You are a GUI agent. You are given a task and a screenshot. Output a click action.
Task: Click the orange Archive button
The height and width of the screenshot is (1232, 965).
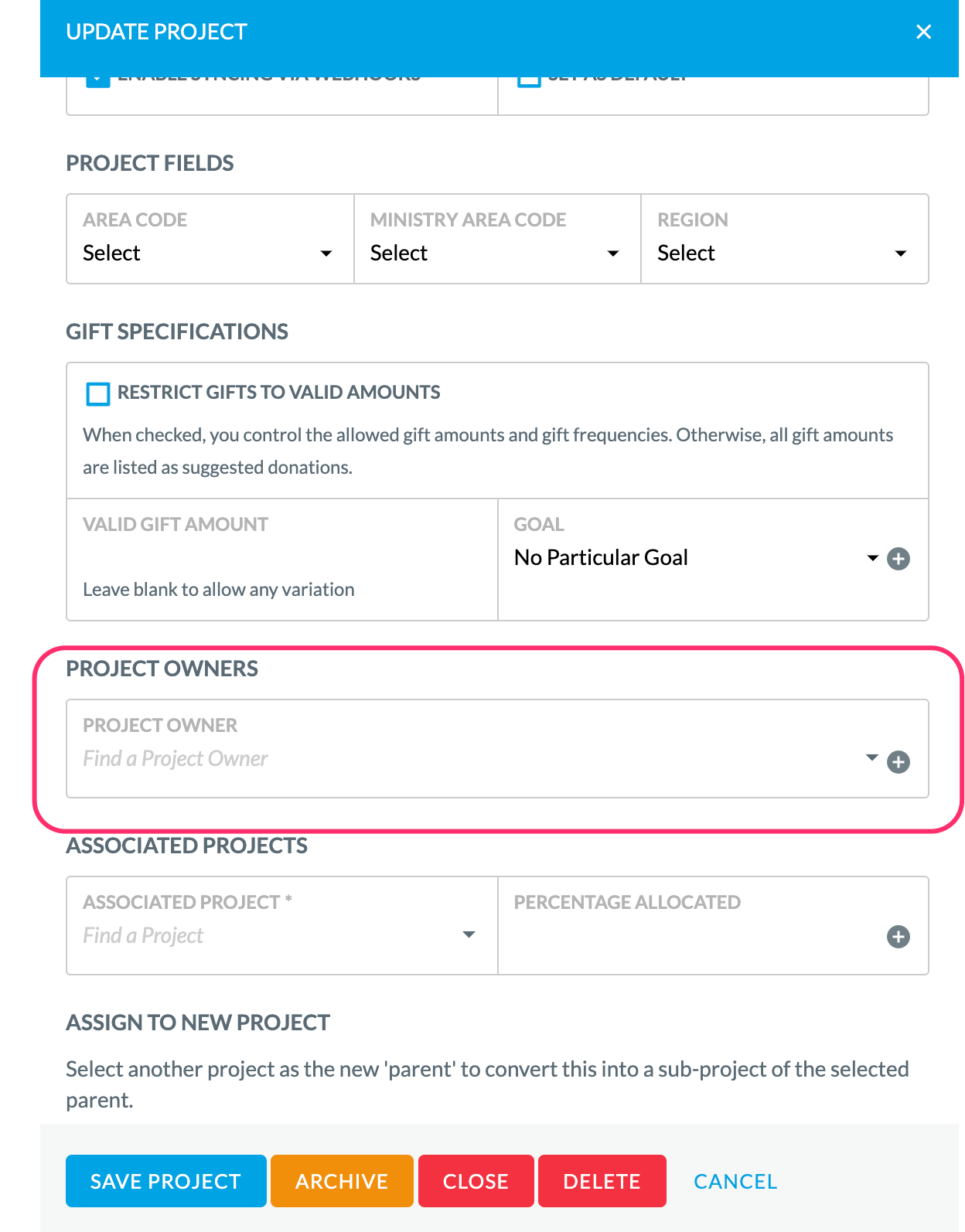coord(342,1181)
